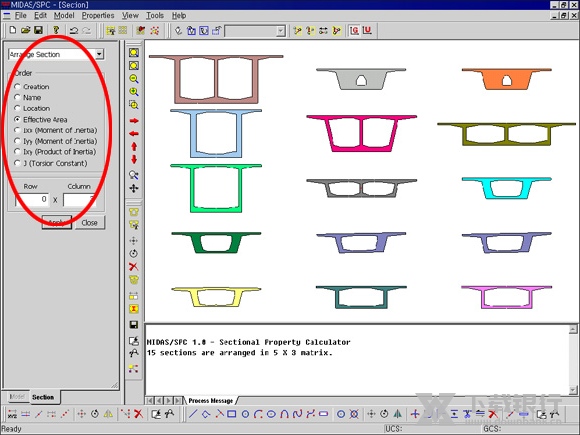Screen dimensions: 580x435
Task: Click the Row input field
Action: pos(32,199)
